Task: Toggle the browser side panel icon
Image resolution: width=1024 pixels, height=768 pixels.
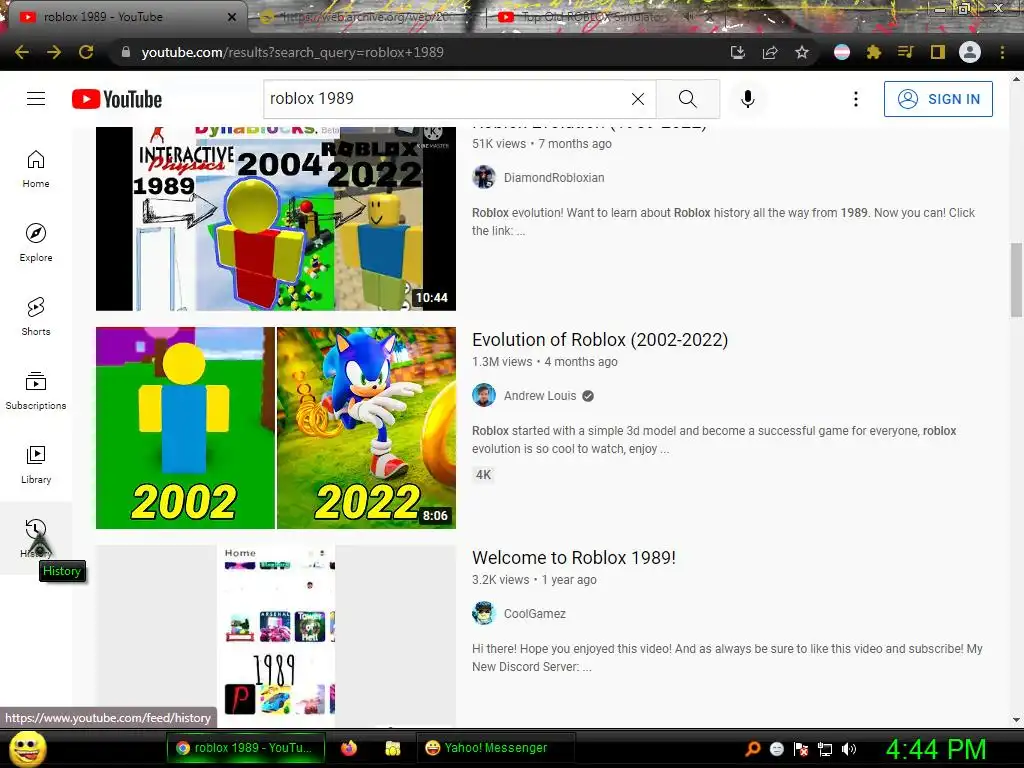Action: coord(938,52)
